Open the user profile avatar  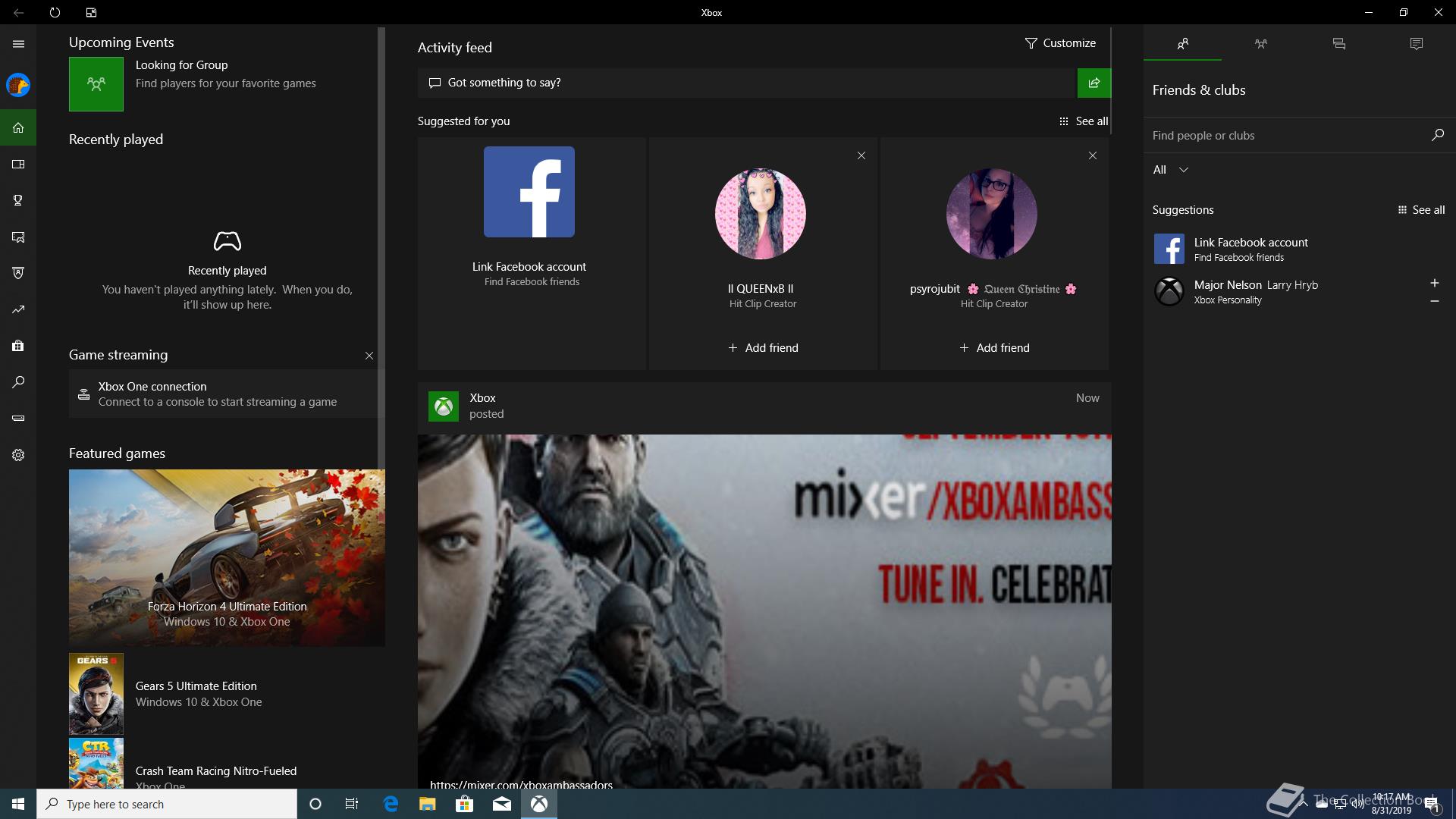tap(18, 85)
